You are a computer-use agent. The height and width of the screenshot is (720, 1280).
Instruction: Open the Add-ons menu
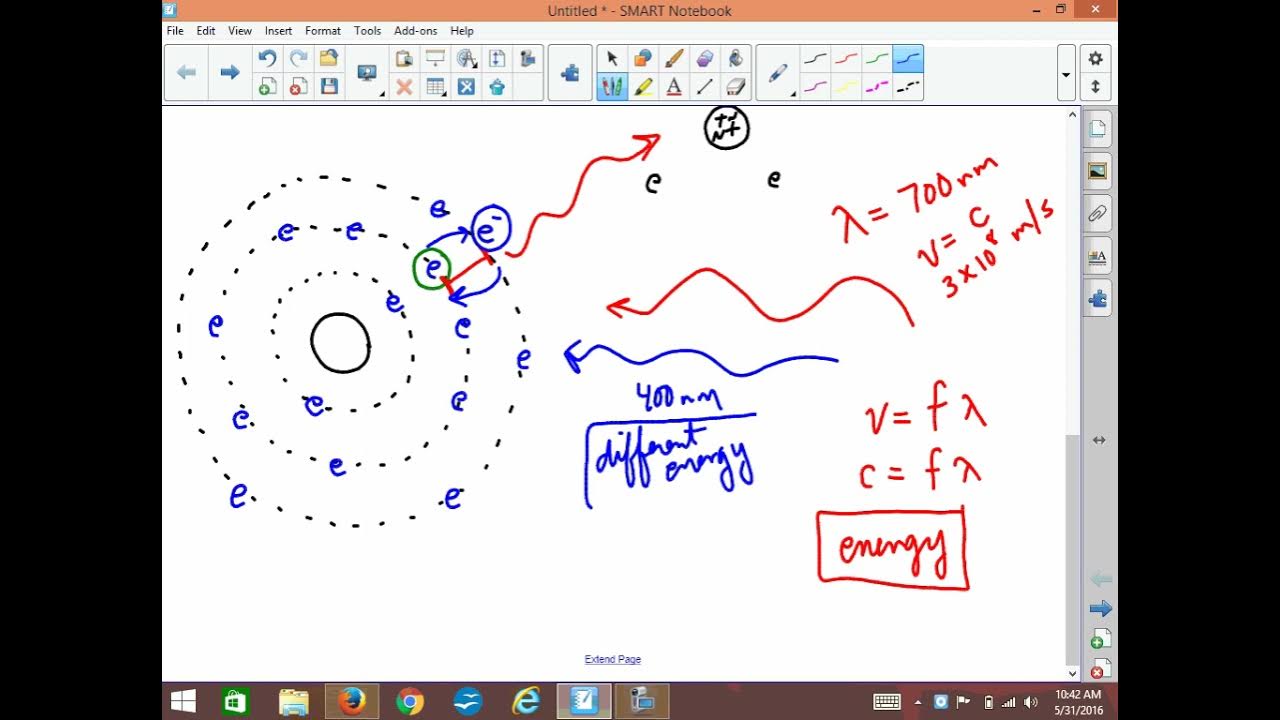click(x=415, y=31)
